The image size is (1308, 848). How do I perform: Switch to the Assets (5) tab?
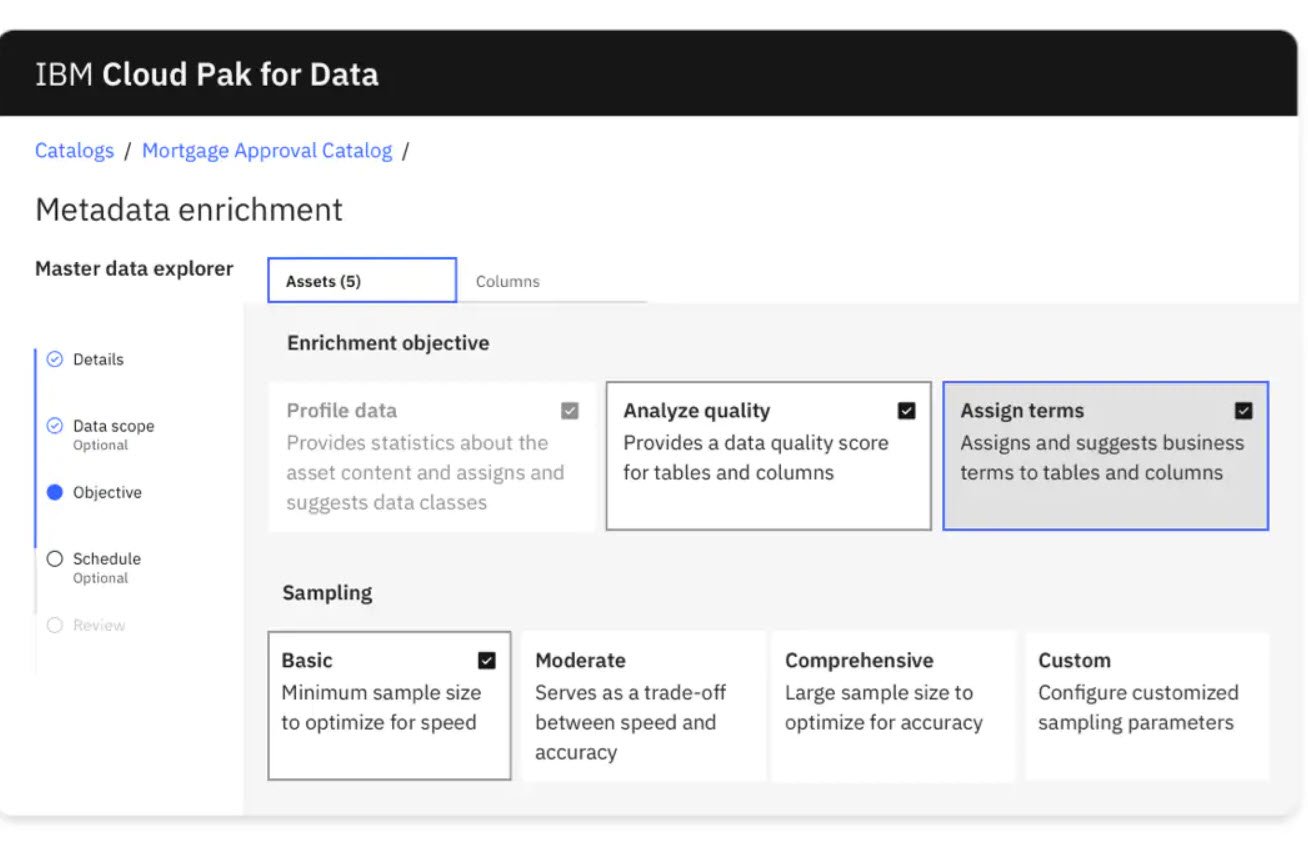(x=362, y=281)
